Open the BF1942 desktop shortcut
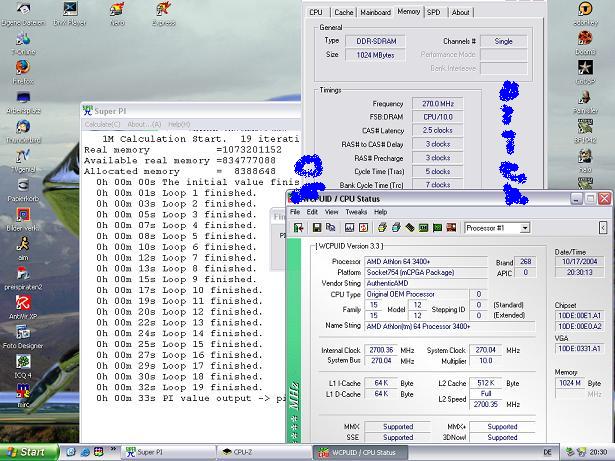 [x=585, y=131]
